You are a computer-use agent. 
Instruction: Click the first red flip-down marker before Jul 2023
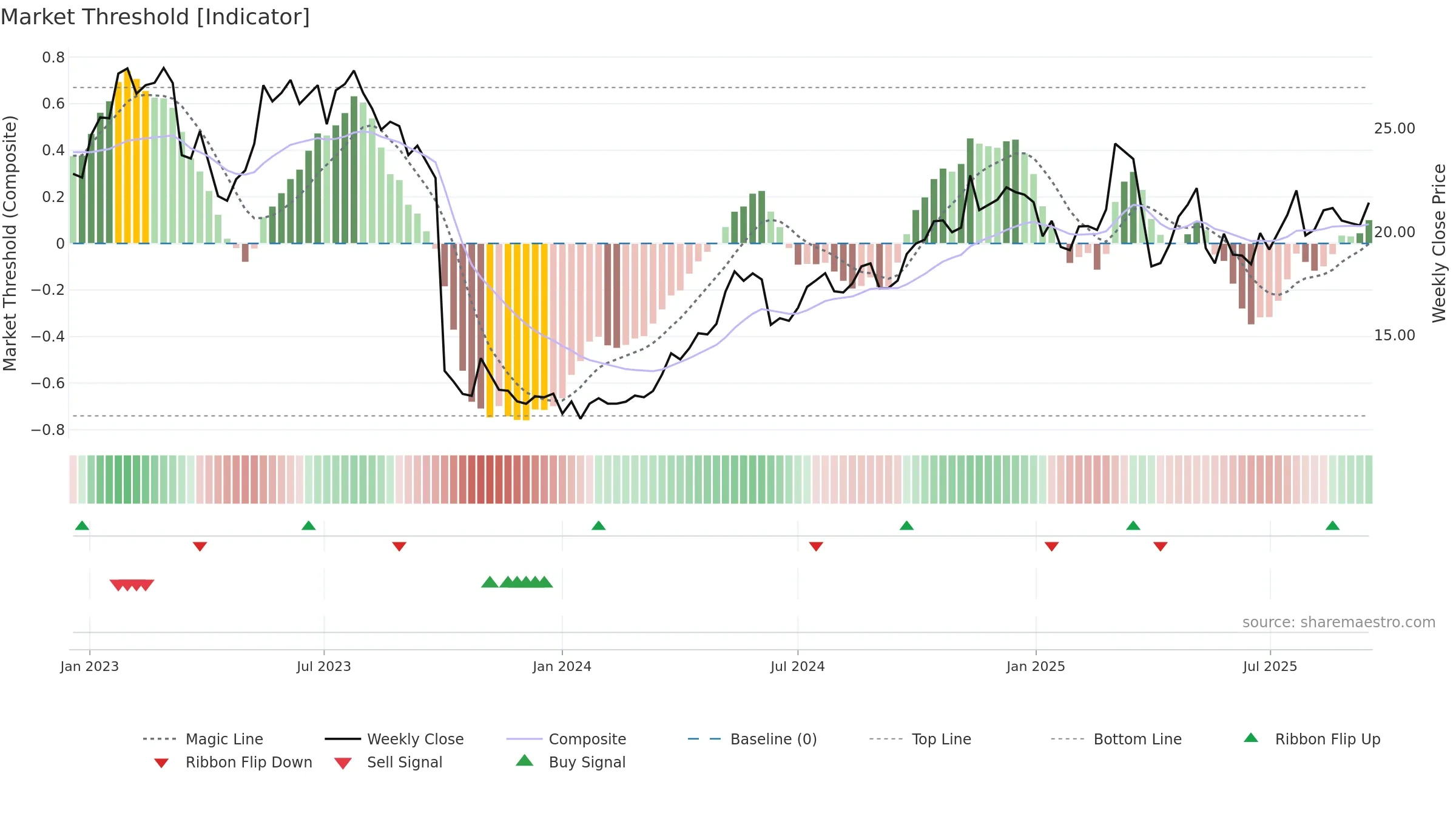(x=200, y=547)
